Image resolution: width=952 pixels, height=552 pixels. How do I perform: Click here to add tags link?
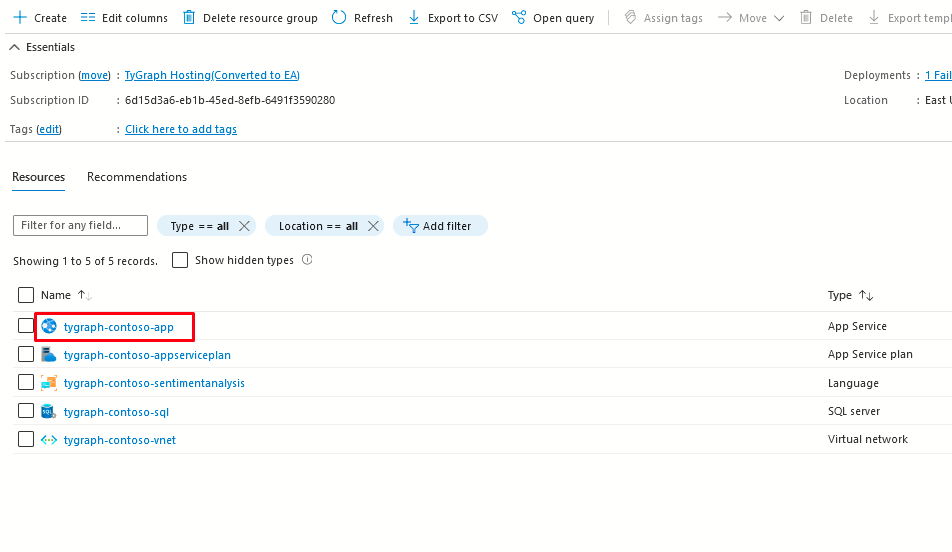tap(181, 129)
